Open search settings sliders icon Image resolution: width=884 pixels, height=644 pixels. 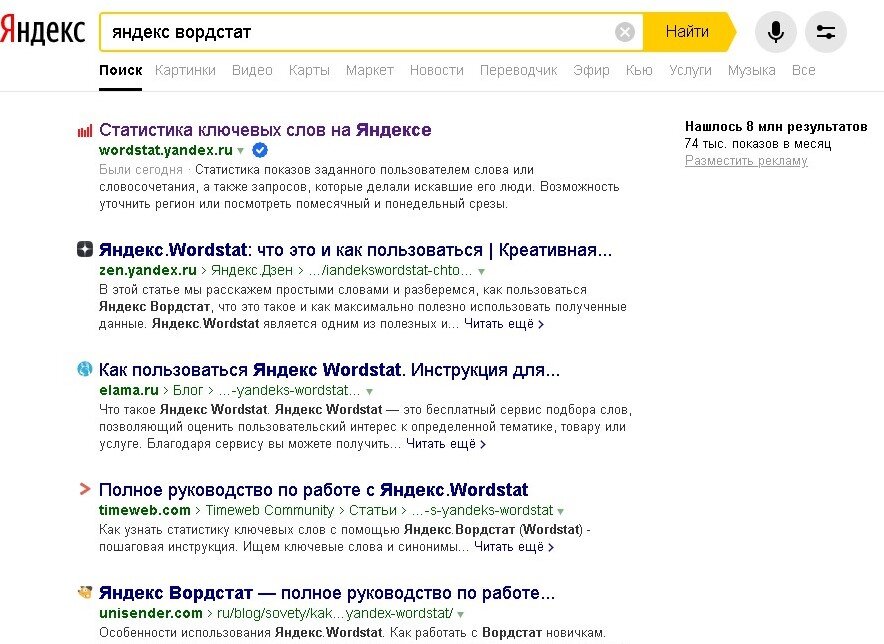point(826,32)
